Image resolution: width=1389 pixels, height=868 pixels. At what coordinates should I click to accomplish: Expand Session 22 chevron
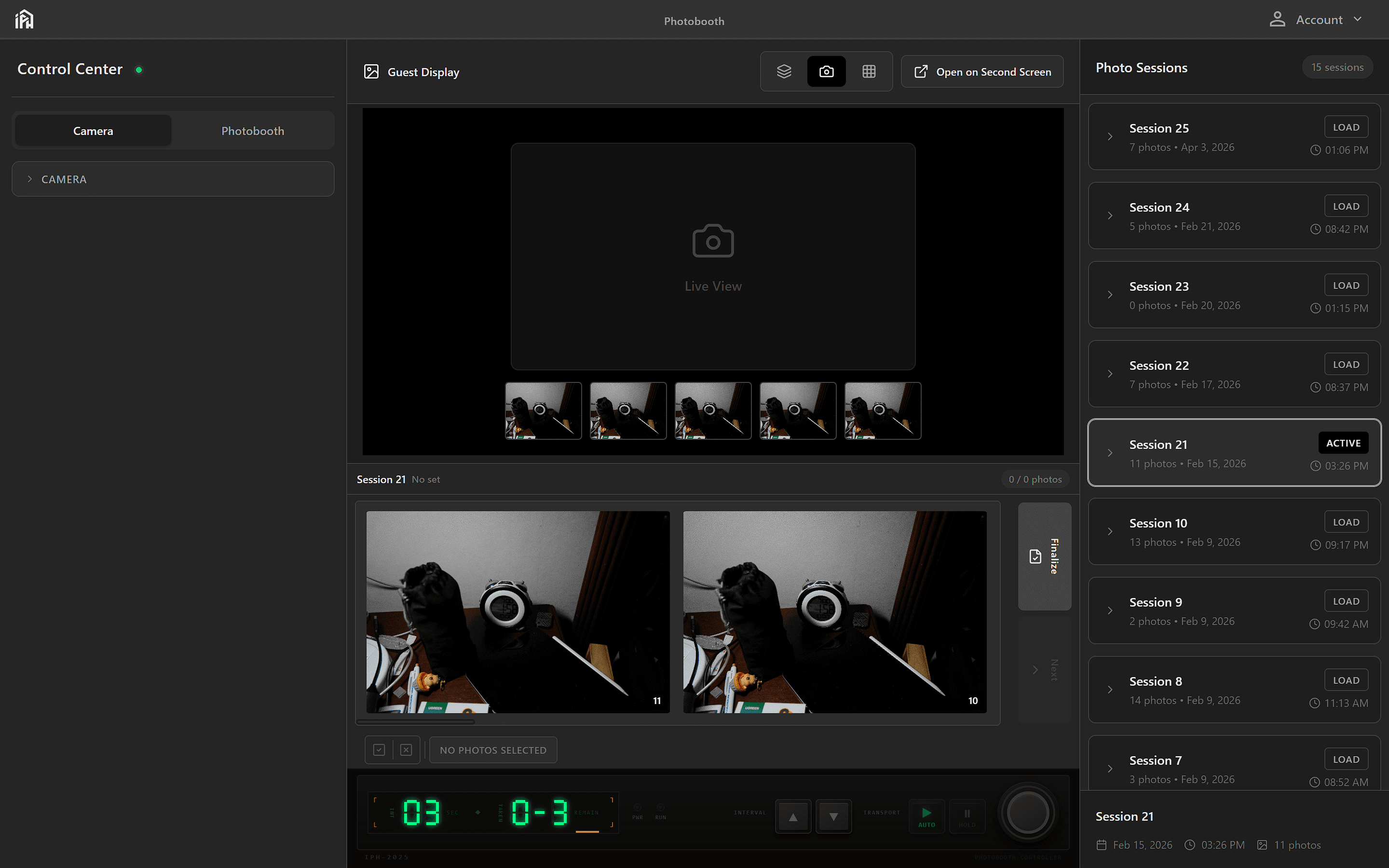click(1110, 374)
